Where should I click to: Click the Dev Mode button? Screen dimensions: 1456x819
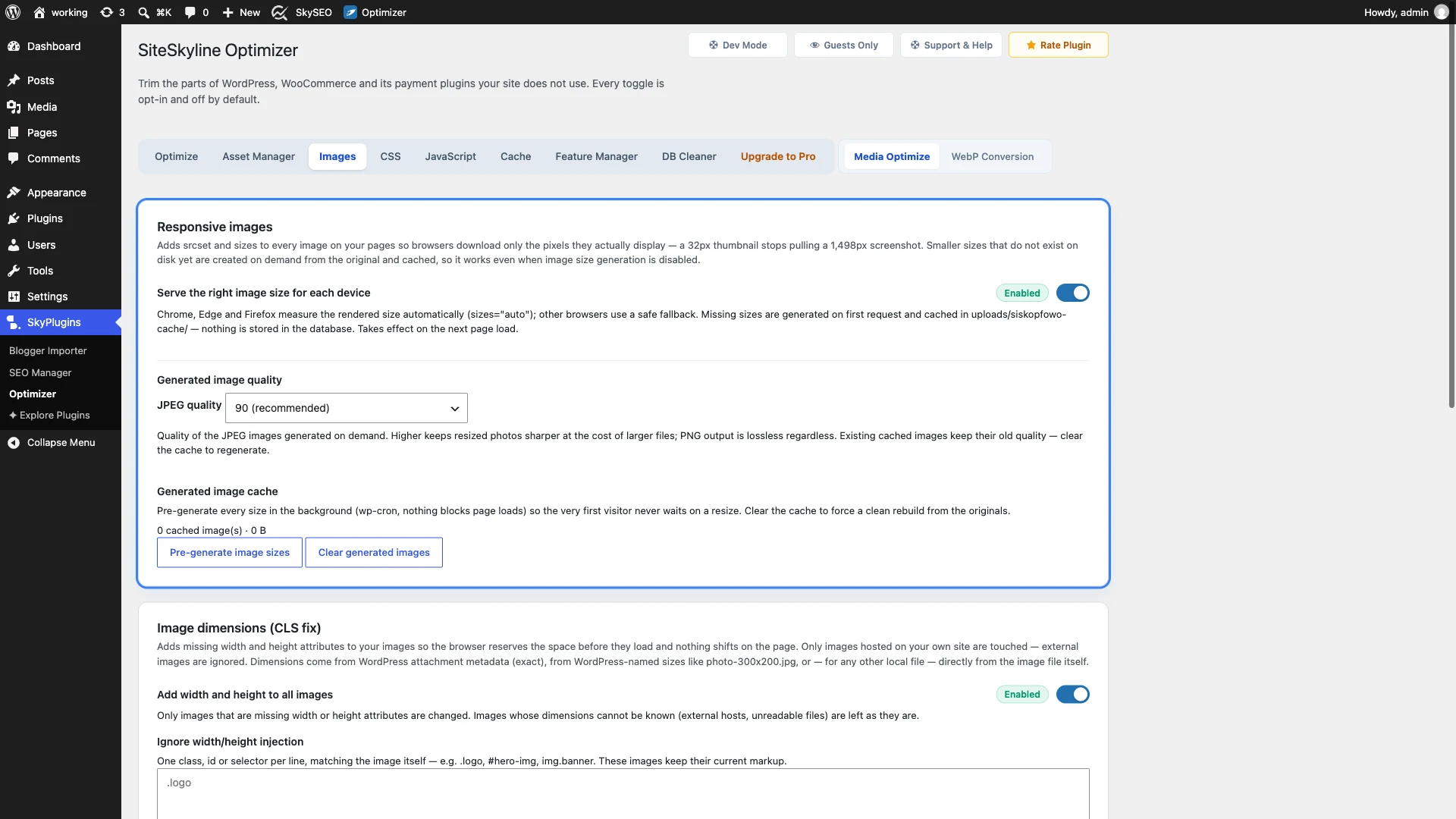738,45
